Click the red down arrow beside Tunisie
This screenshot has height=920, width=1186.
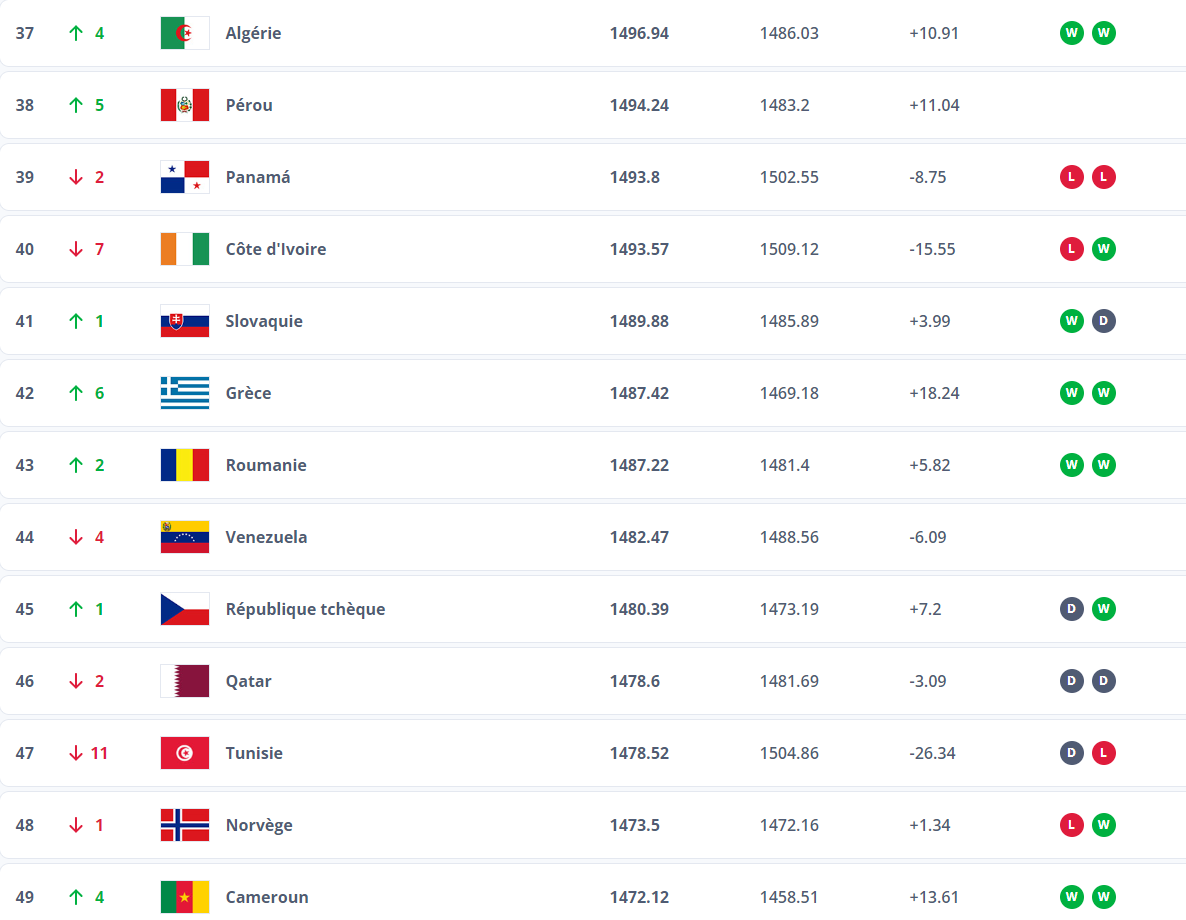76,753
